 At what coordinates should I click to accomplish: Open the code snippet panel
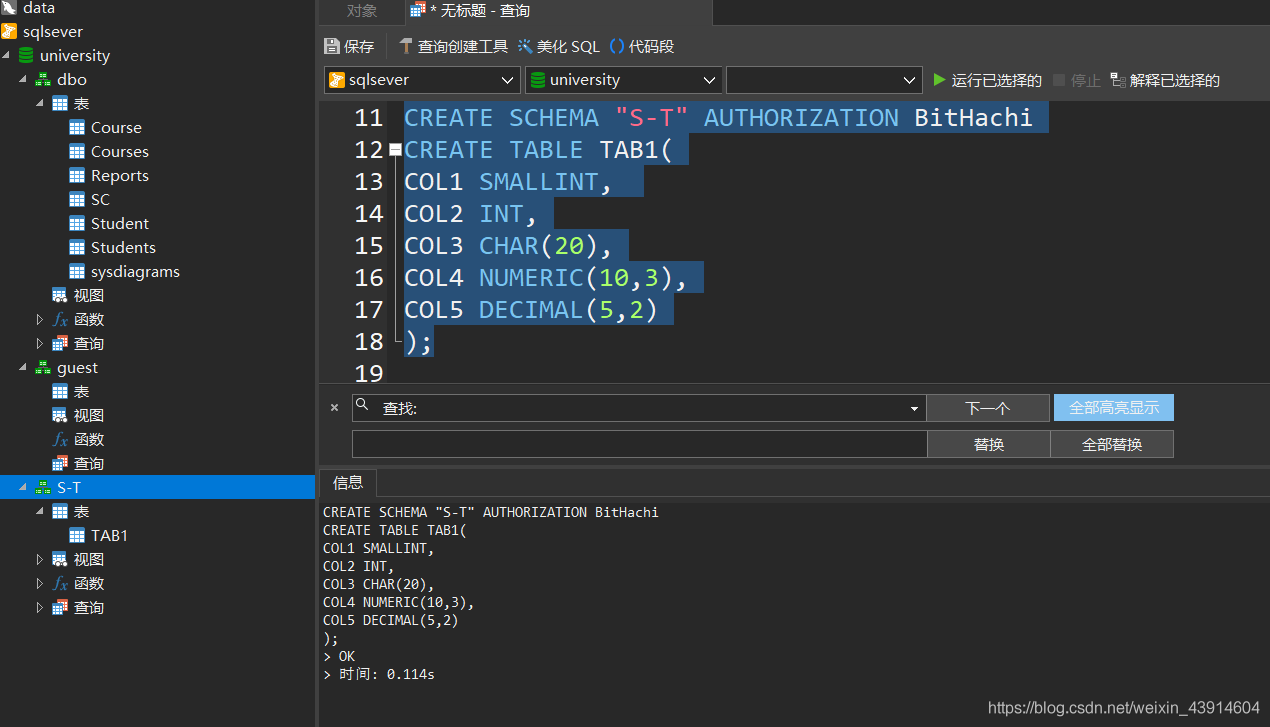(641, 46)
